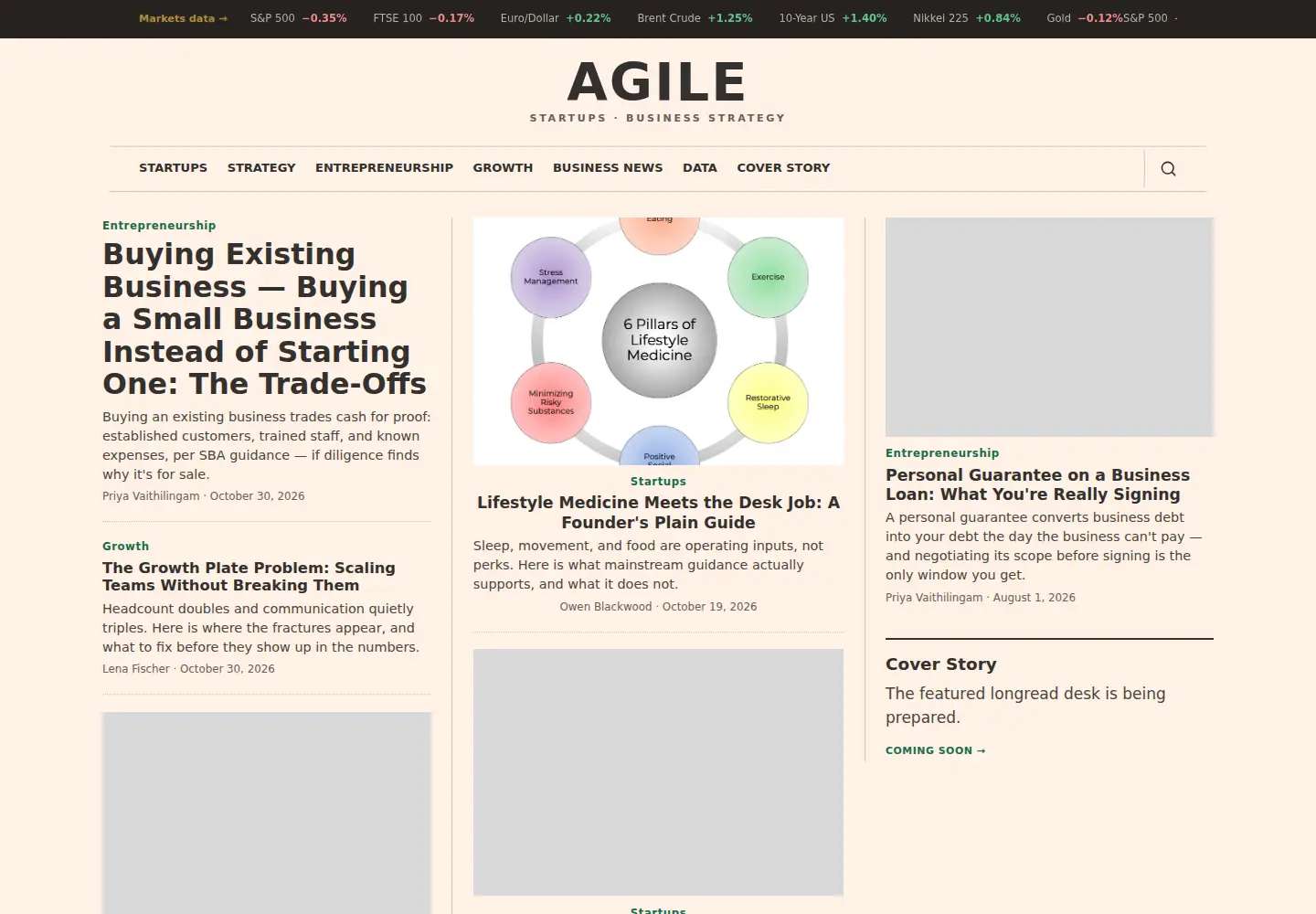Open the Cover Story sidebar heading
The height and width of the screenshot is (914, 1316).
(940, 664)
